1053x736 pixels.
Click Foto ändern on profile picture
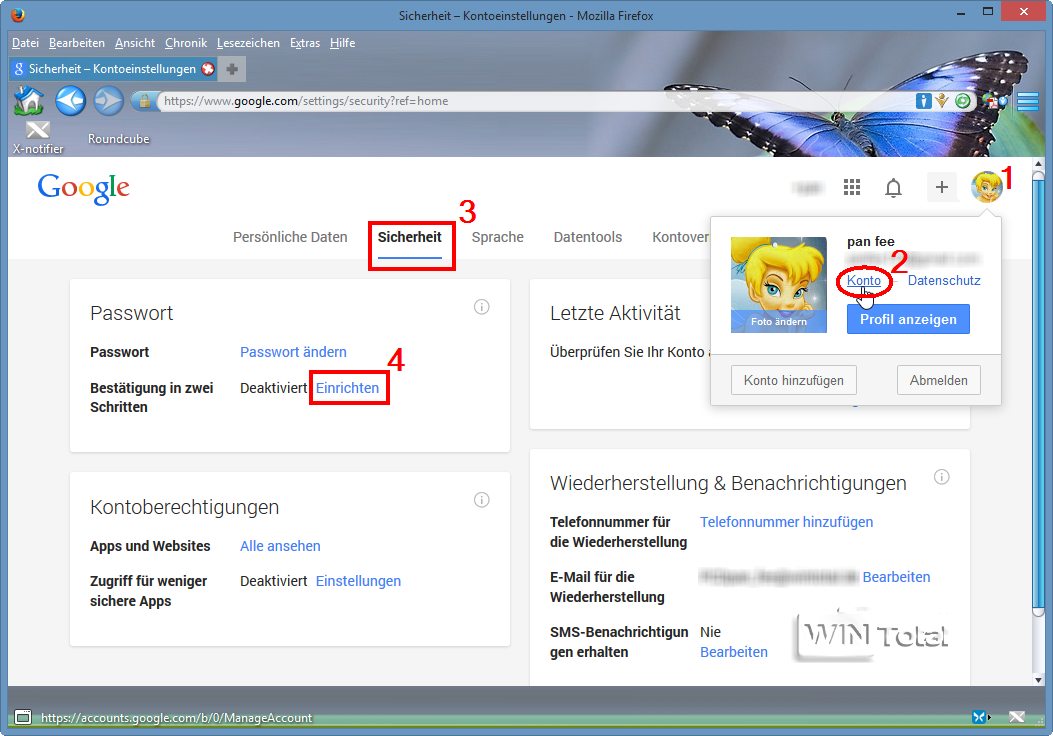pos(779,322)
